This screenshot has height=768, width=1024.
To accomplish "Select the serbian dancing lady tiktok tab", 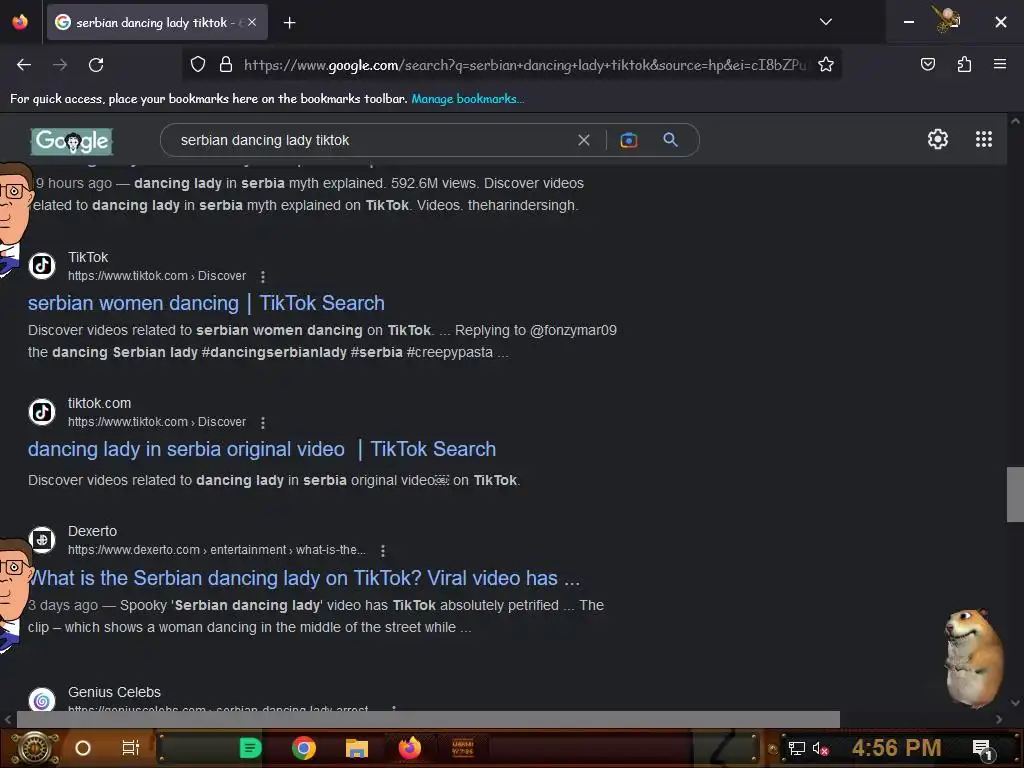I will [157, 22].
